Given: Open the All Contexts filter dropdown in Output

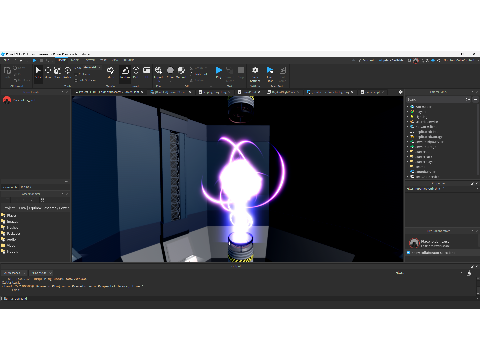Looking at the screenshot, I should [x=41, y=273].
